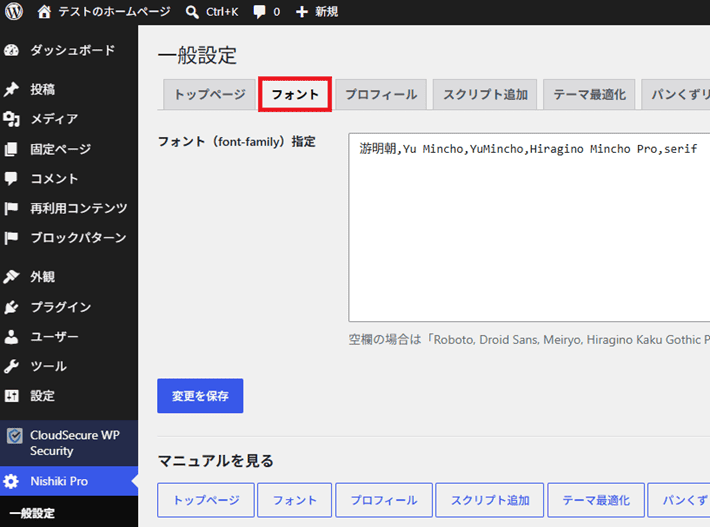Click the 投稿 pin icon
The image size is (710, 527).
pos(11,89)
